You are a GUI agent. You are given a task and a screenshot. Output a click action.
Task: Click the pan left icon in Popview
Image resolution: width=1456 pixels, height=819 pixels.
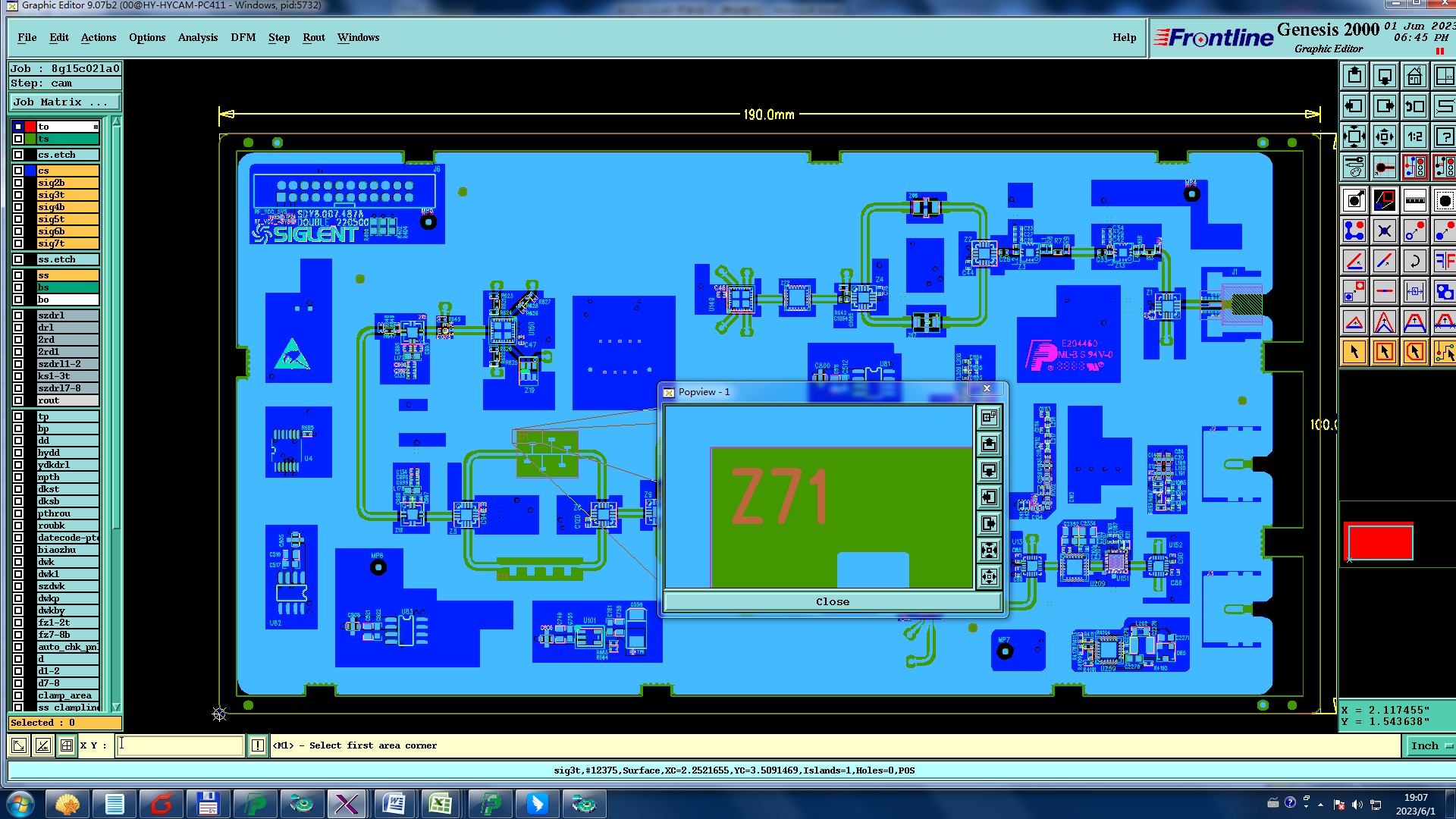point(989,497)
